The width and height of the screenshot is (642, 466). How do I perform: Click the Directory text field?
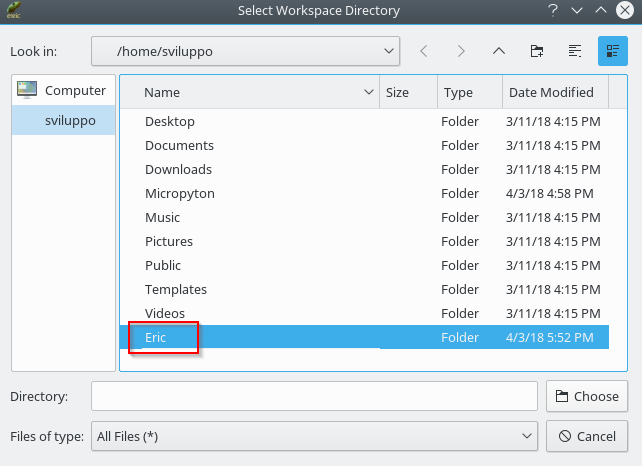[x=314, y=396]
